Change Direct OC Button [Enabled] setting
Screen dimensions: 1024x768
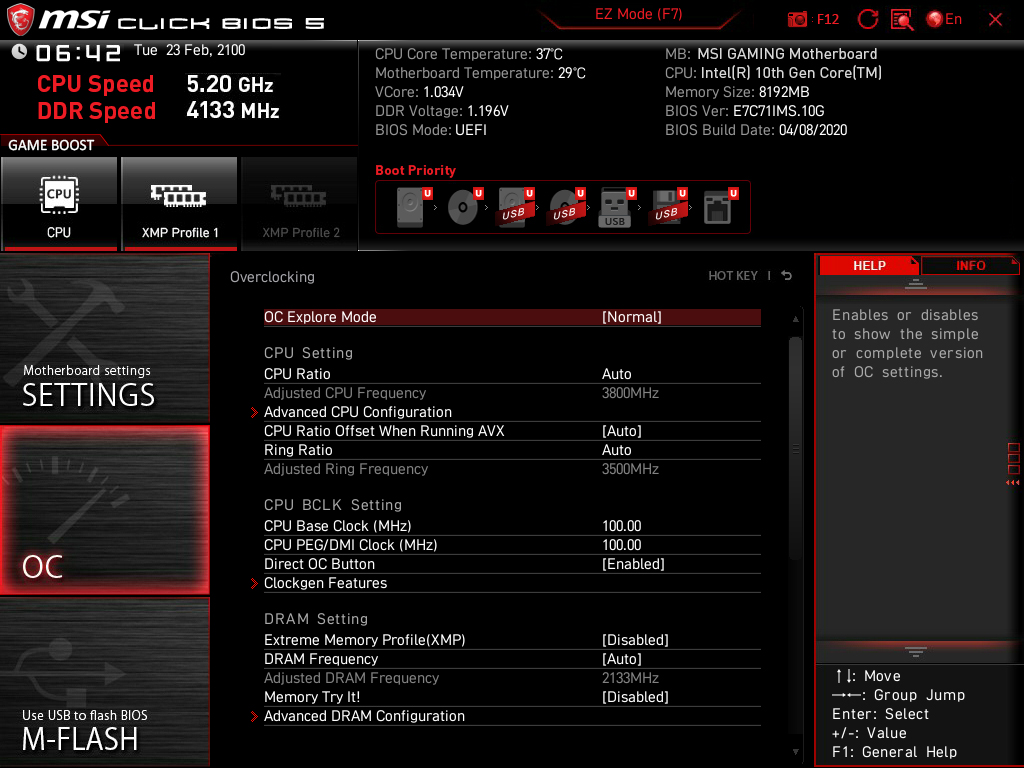tap(512, 564)
